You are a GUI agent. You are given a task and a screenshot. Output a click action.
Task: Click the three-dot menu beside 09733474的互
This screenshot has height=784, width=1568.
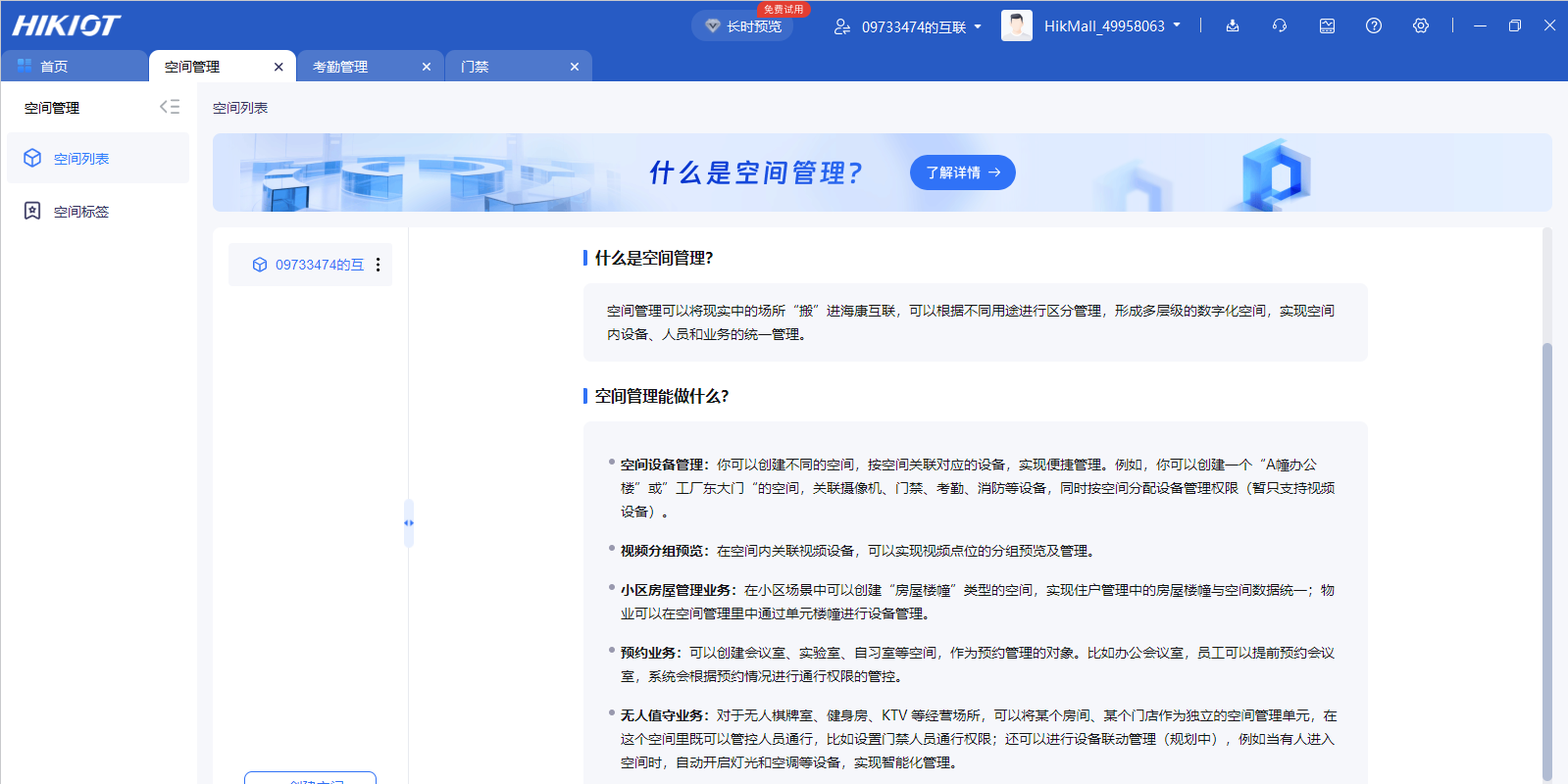point(379,265)
